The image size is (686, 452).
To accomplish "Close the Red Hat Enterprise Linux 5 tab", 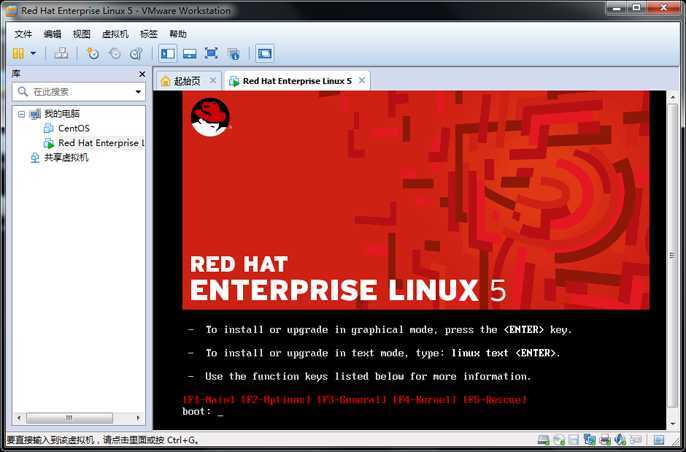I will pos(362,81).
